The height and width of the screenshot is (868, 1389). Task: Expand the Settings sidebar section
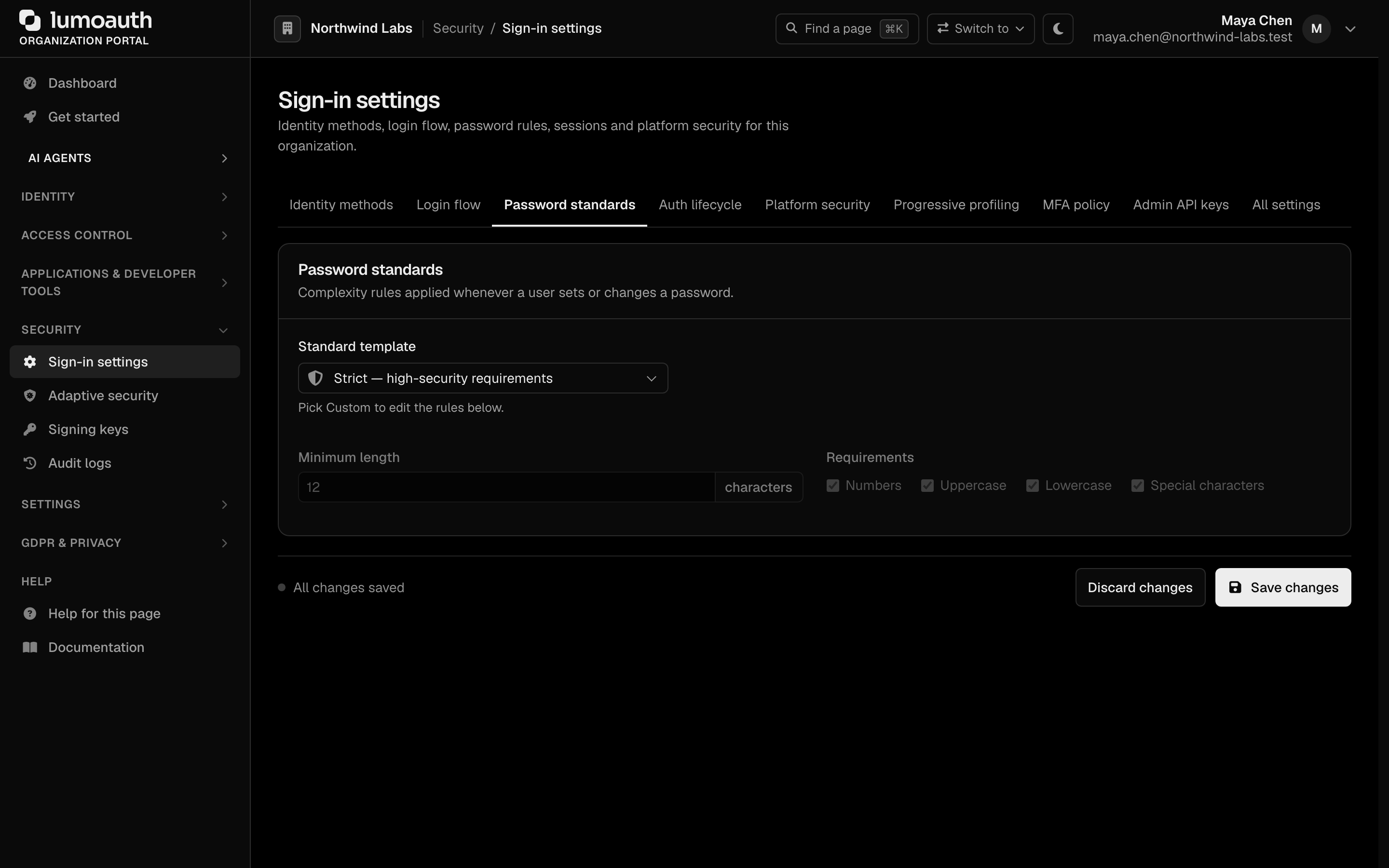click(125, 504)
